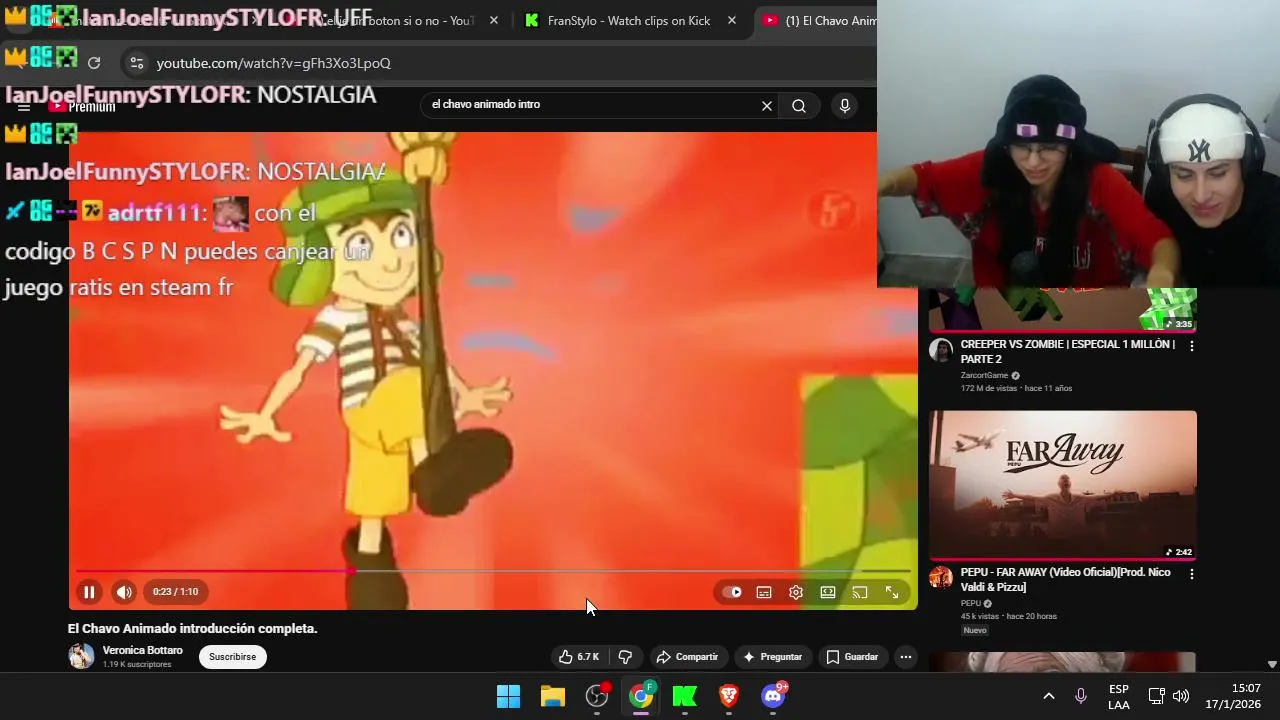
Task: Click the Chrome taskbar icon
Action: coord(641,696)
